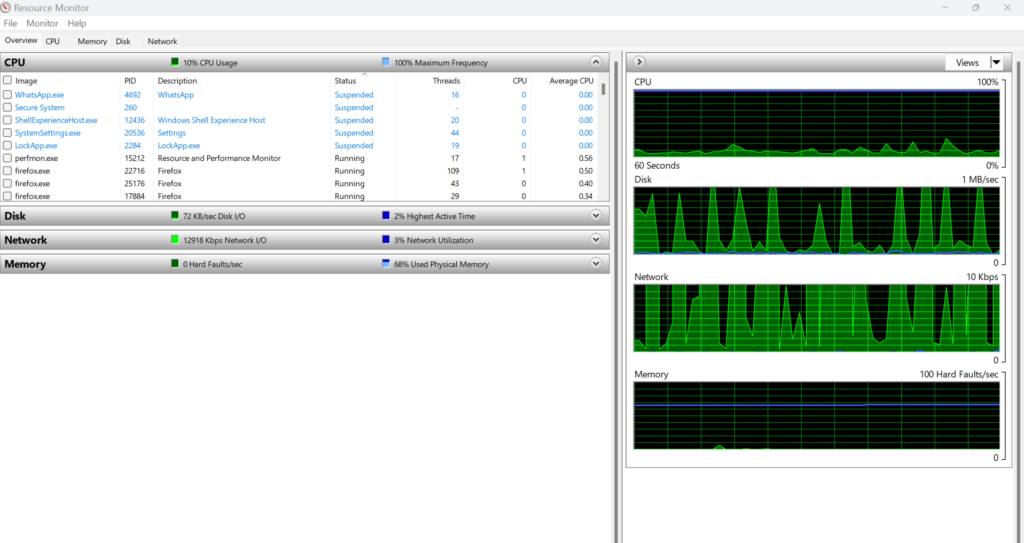Viewport: 1024px width, 543px height.
Task: Click the Threads column header
Action: coord(446,81)
